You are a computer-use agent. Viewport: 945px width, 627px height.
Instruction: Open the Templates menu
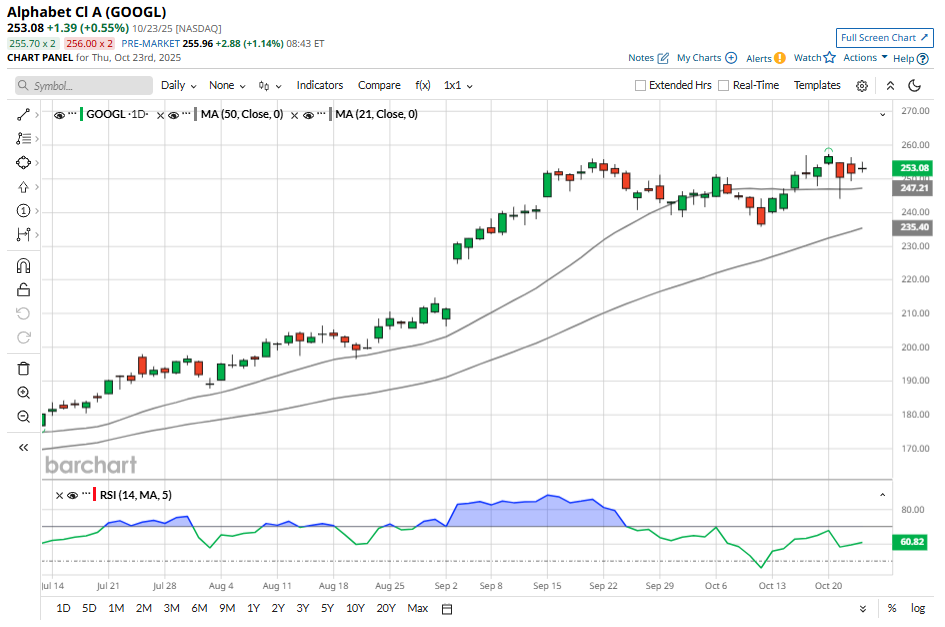pyautogui.click(x=817, y=86)
